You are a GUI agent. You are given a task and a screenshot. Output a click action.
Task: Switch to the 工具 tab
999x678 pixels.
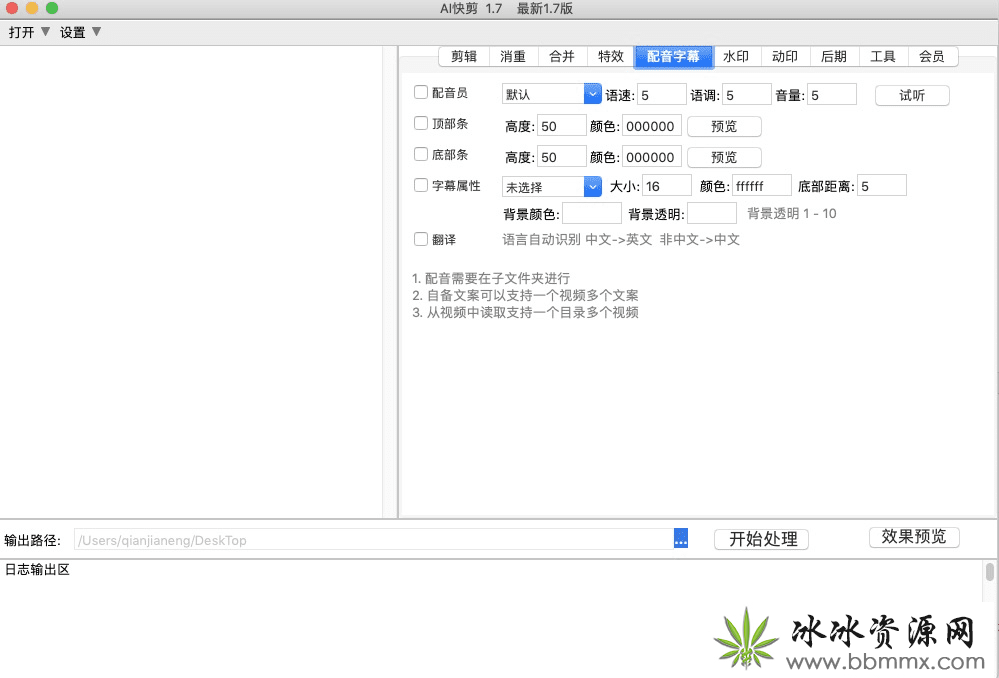click(883, 57)
